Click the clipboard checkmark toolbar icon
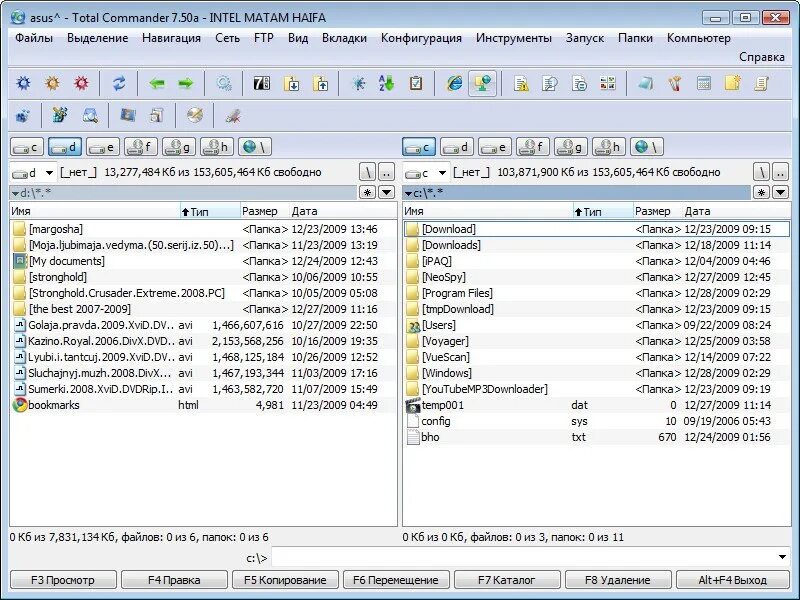 point(416,83)
